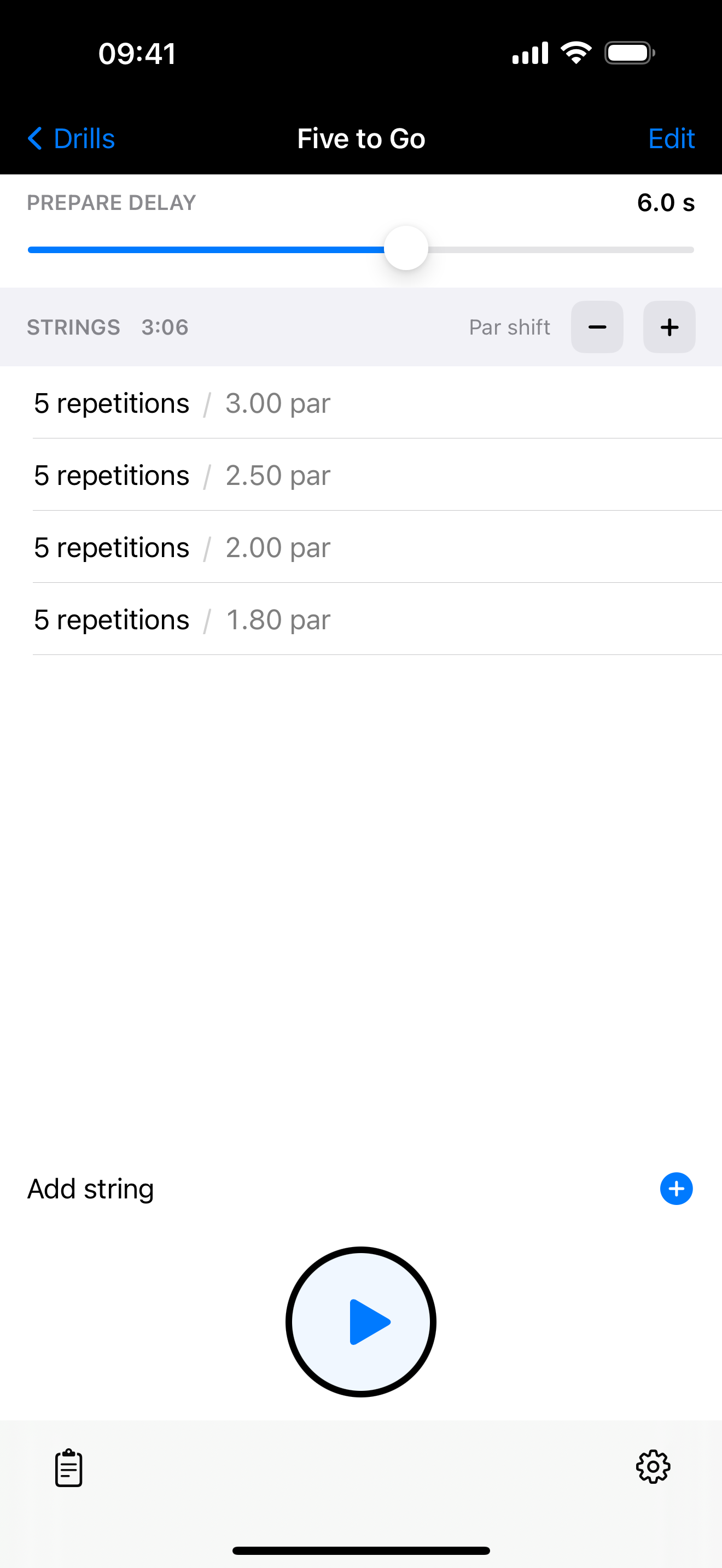
Task: Open the settings gear icon
Action: tap(653, 1467)
